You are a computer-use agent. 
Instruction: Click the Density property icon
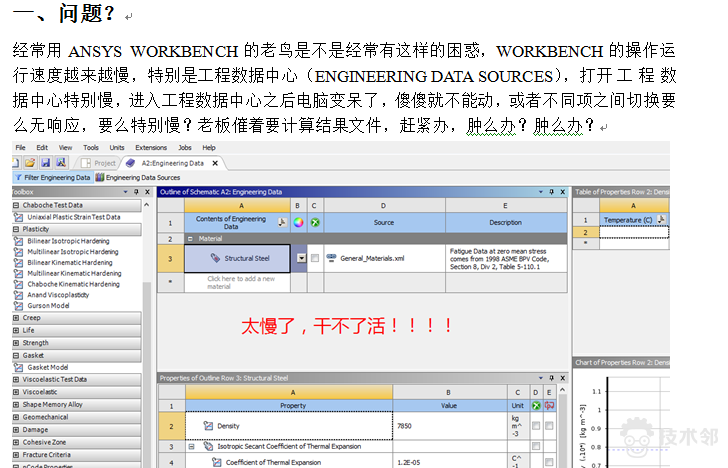[x=208, y=426]
